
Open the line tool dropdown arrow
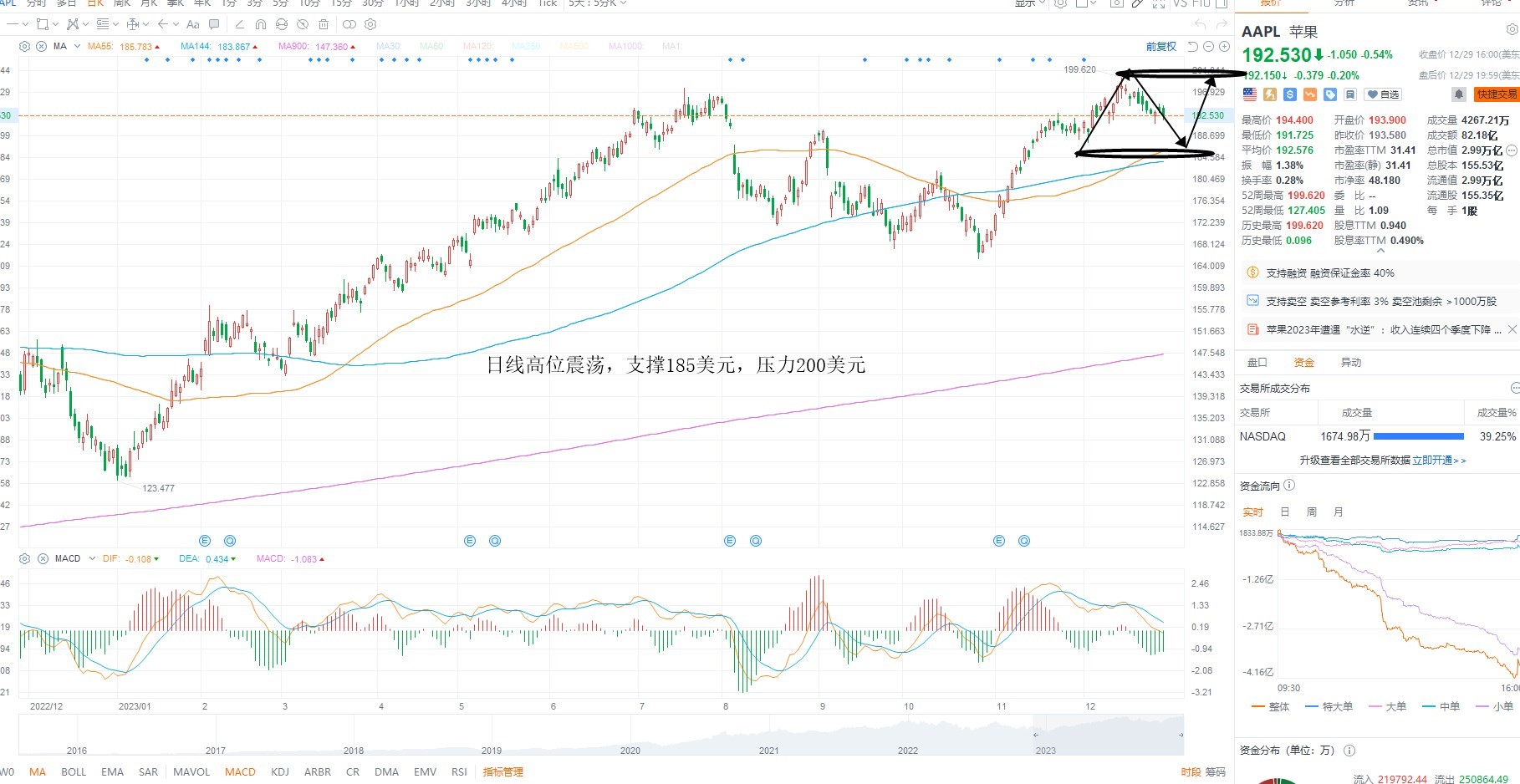[x=25, y=24]
